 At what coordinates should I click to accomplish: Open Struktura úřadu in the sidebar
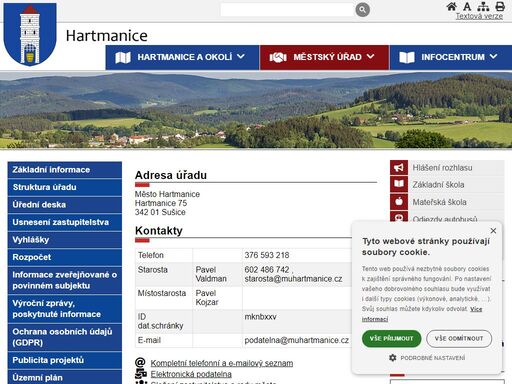[x=65, y=187]
